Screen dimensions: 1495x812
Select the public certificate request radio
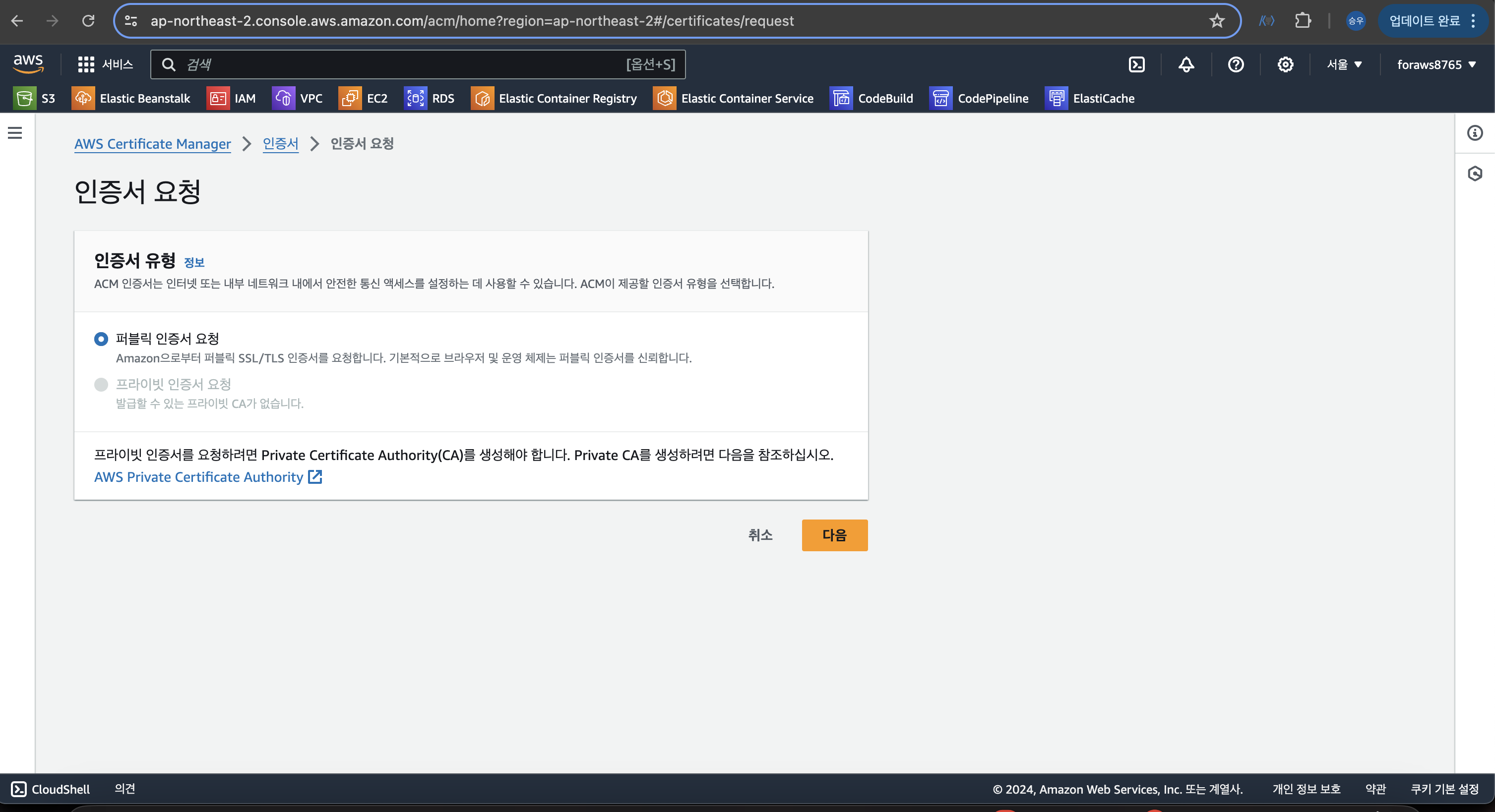[101, 339]
